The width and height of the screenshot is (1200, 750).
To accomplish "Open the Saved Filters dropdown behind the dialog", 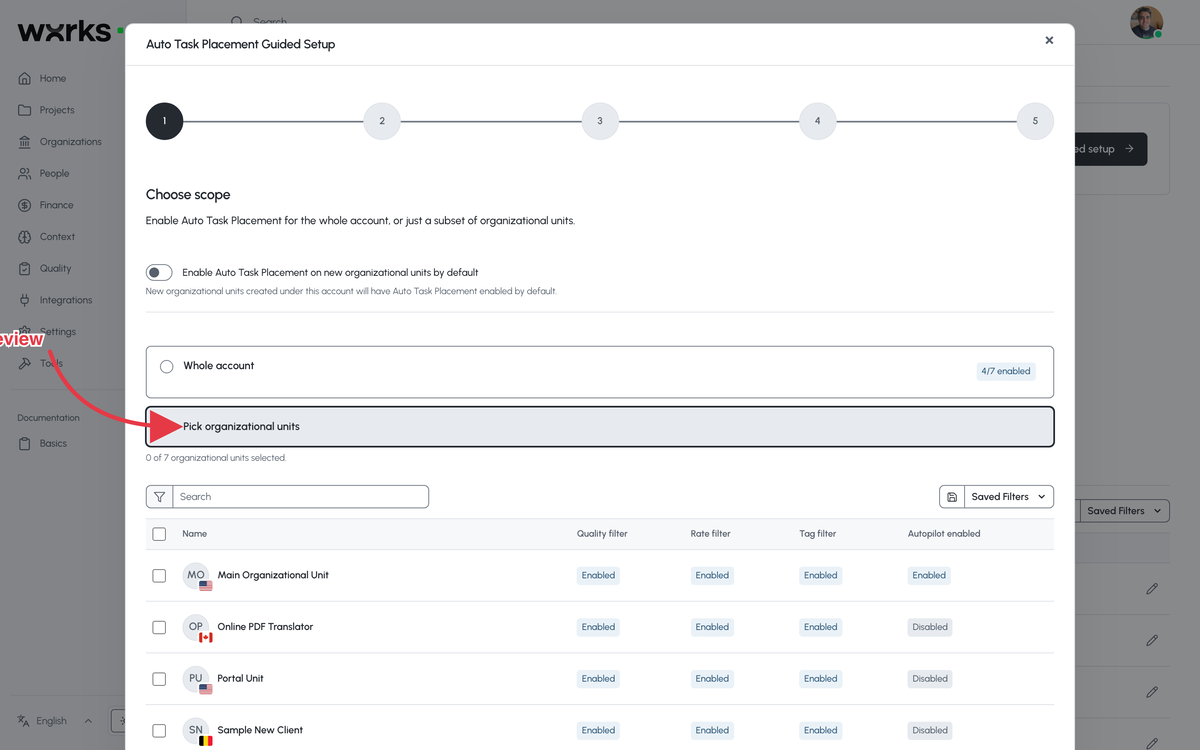I will coord(1123,511).
